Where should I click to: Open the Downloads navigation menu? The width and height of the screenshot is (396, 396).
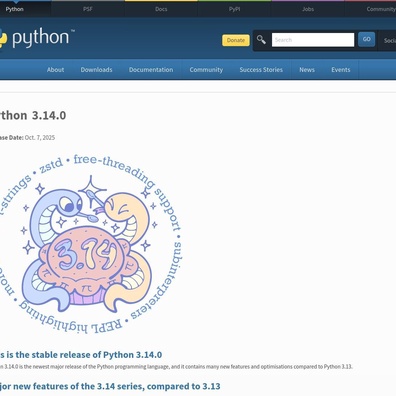tap(96, 70)
